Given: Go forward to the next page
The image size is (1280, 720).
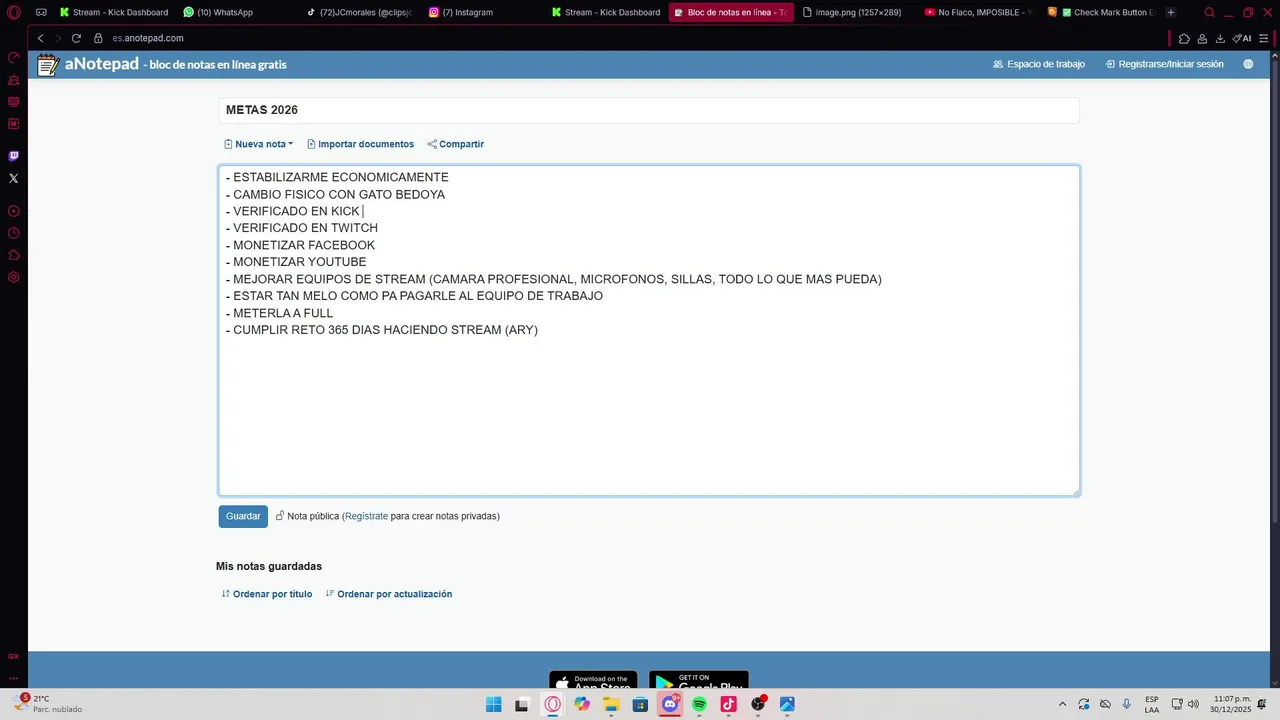Looking at the screenshot, I should (57, 38).
